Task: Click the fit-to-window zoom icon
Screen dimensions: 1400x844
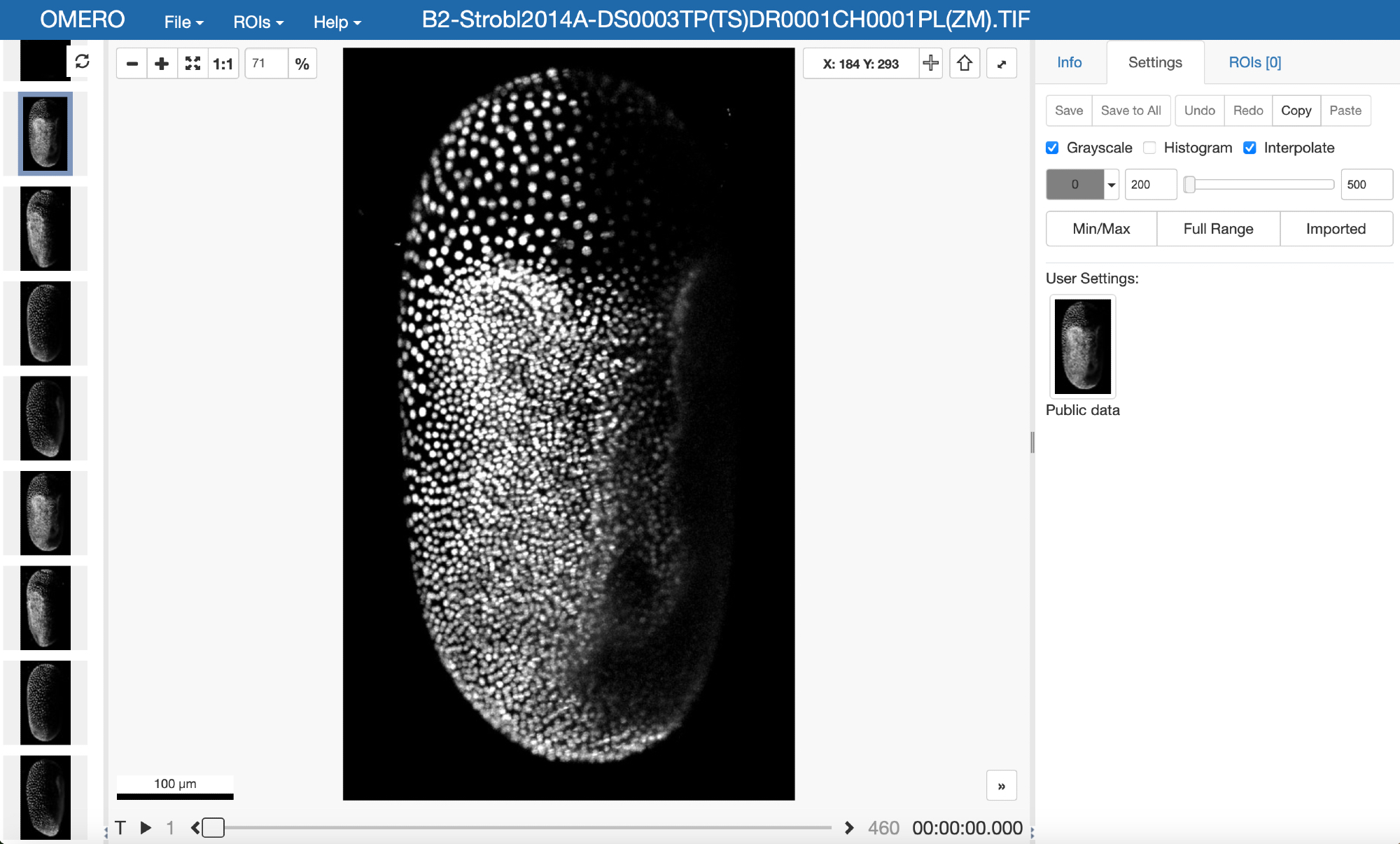Action: tap(192, 64)
